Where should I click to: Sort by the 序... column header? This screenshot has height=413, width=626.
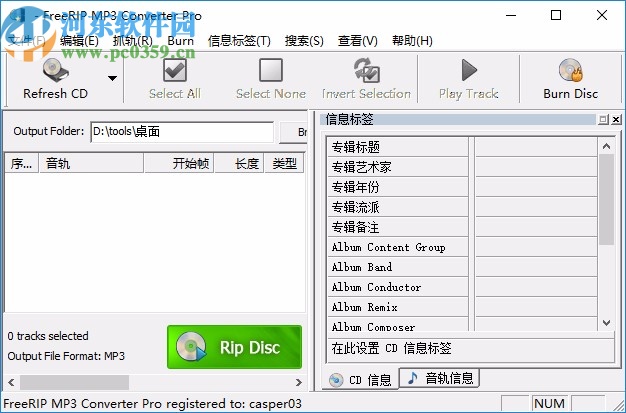22,163
